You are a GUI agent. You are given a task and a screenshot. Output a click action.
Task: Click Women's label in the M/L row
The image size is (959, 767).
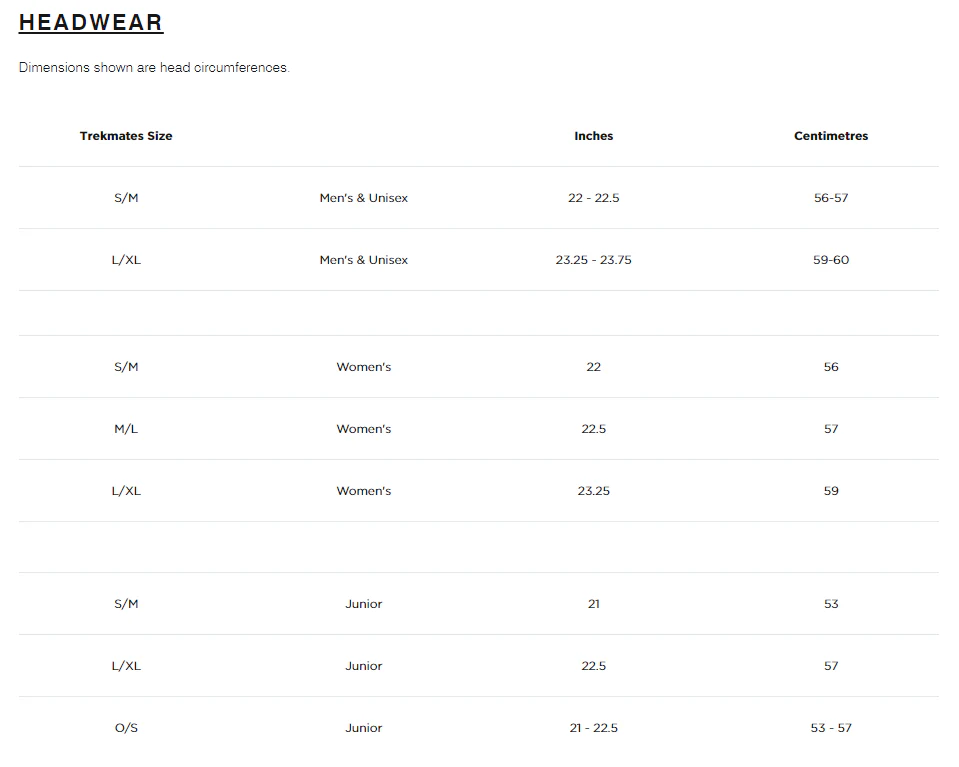point(364,429)
